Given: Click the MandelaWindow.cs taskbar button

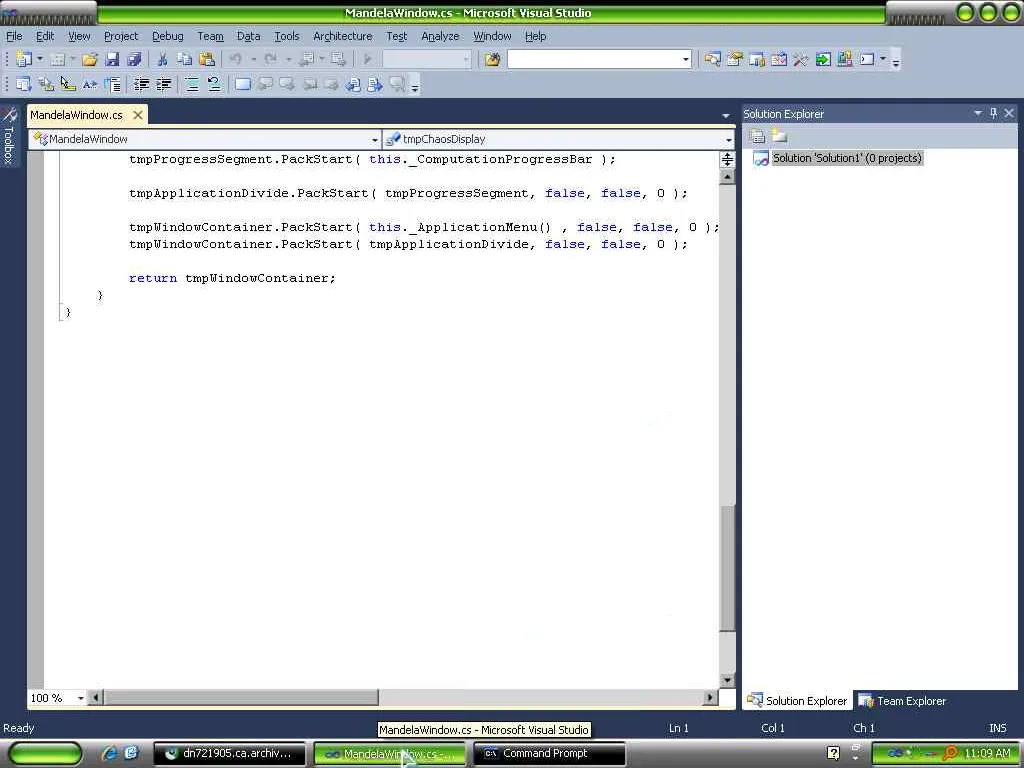Looking at the screenshot, I should click(x=389, y=753).
